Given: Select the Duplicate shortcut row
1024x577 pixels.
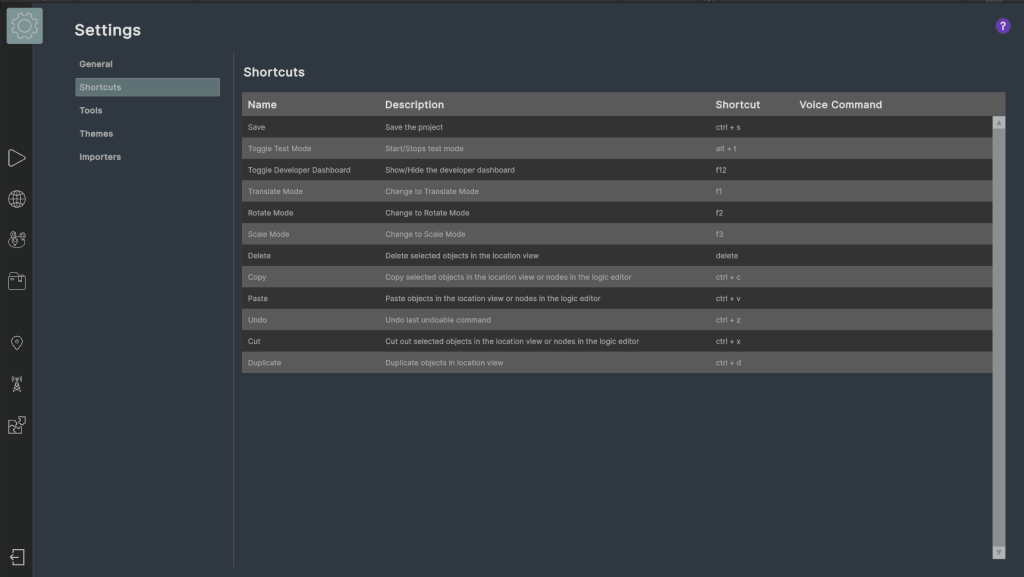Looking at the screenshot, I should 616,362.
